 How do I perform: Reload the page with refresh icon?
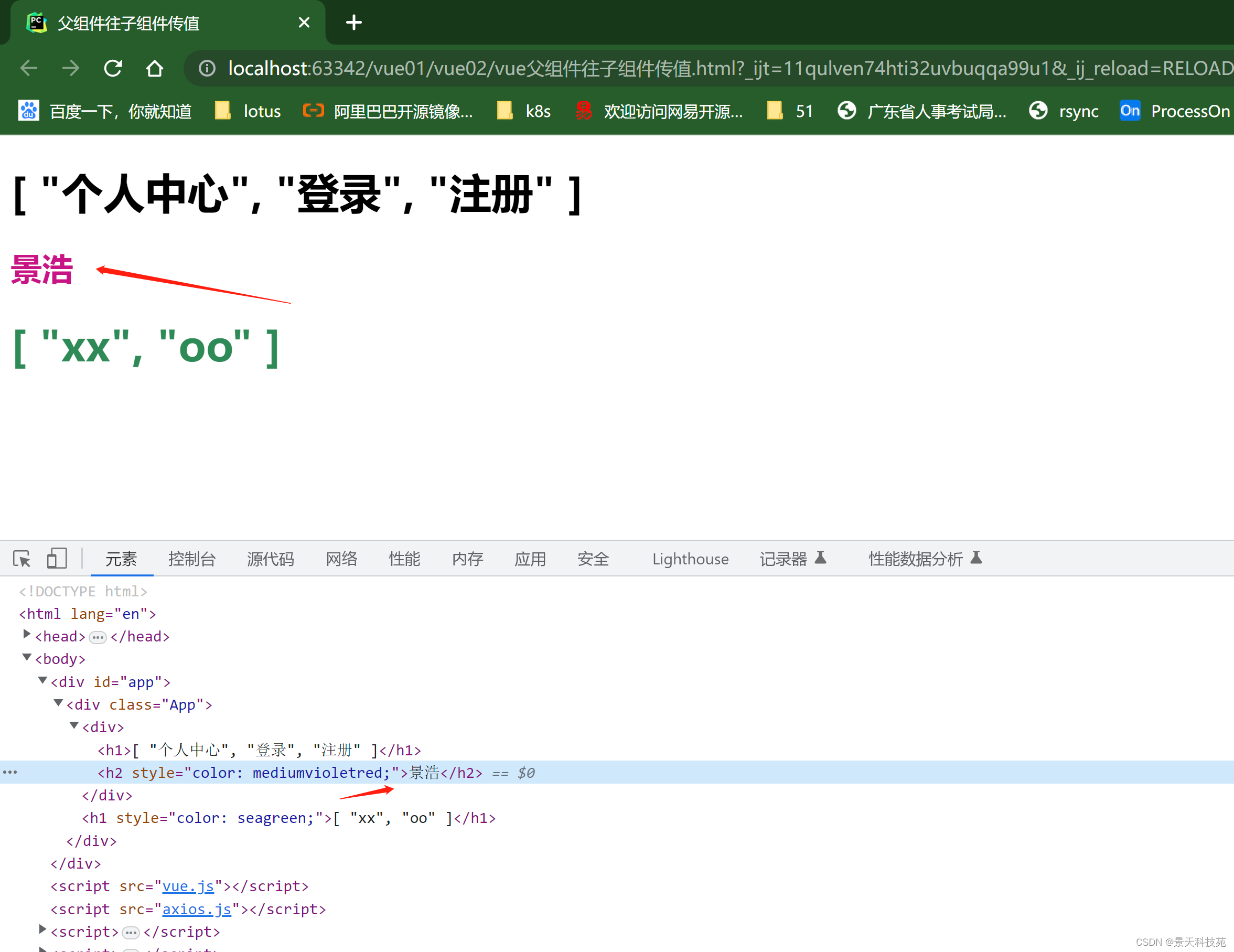pyautogui.click(x=113, y=68)
